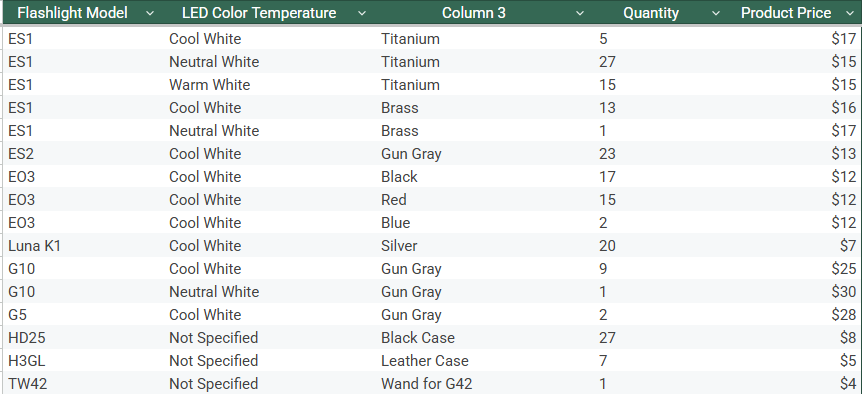Image resolution: width=862 pixels, height=394 pixels.
Task: Open the Flashlight Model filter dropdown
Action: click(x=150, y=13)
